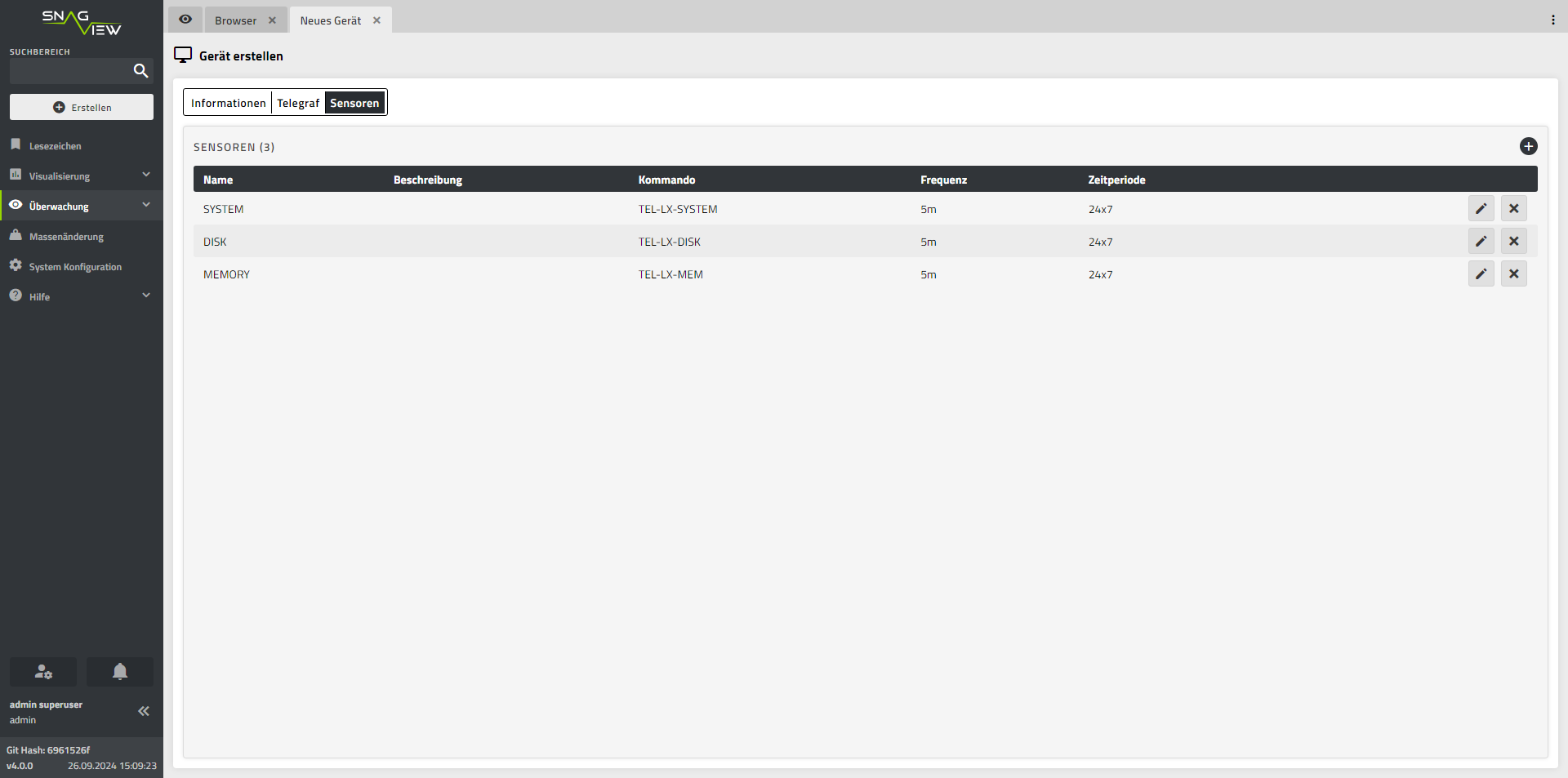Click the 5m frequency of SYSTEM row
1568x778 pixels.
[x=929, y=209]
